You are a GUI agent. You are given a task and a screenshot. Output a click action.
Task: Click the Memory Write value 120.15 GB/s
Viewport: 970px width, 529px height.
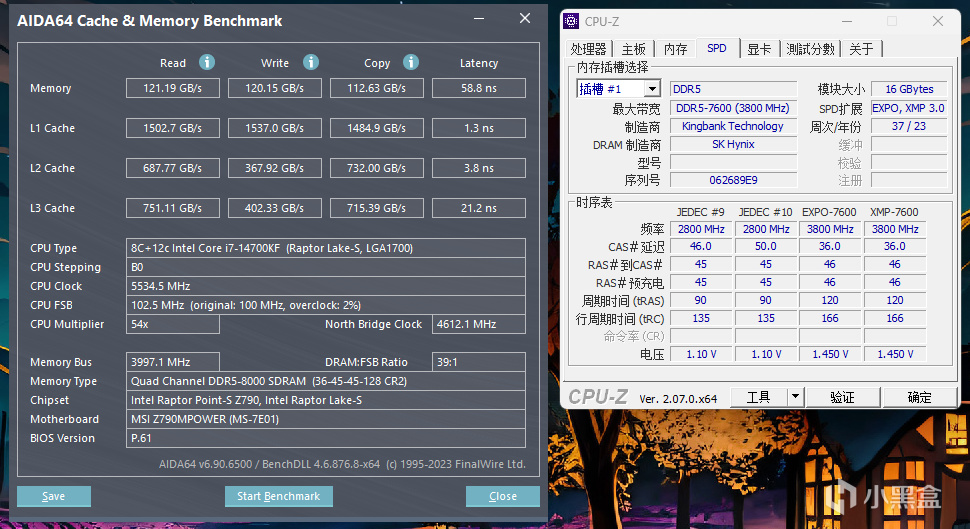(275, 88)
